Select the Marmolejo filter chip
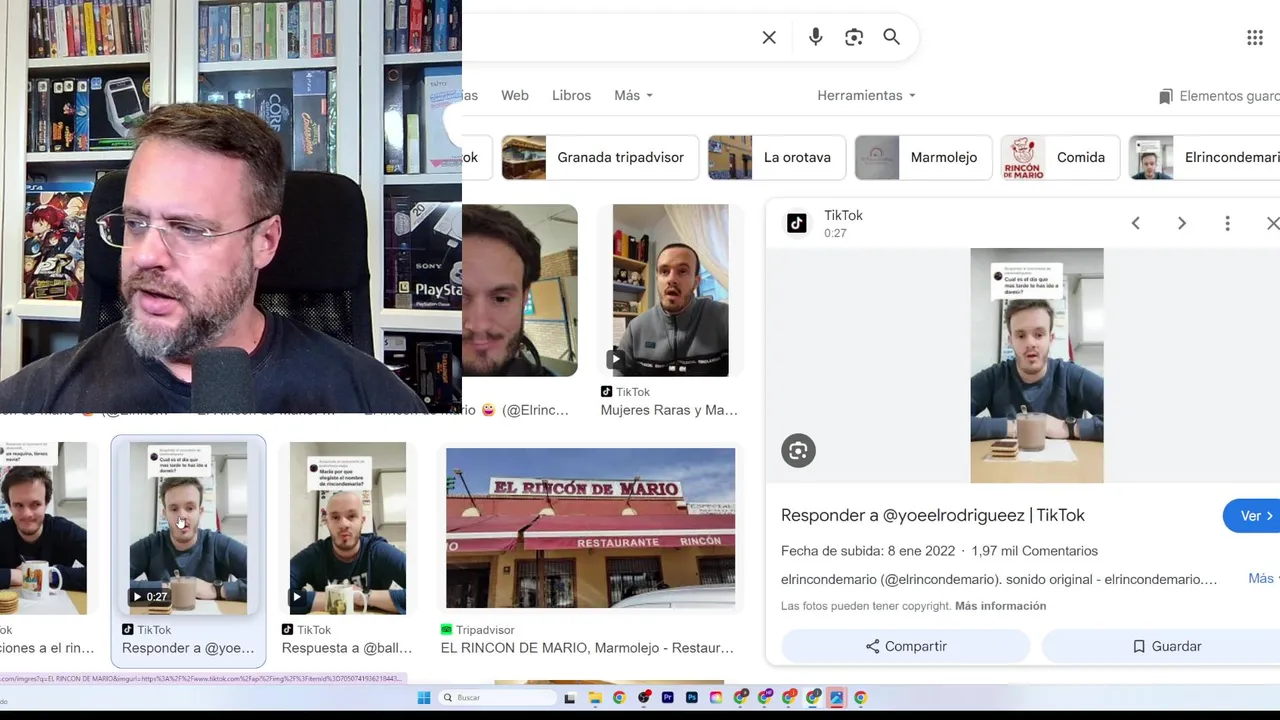This screenshot has width=1280, height=720. [x=923, y=158]
